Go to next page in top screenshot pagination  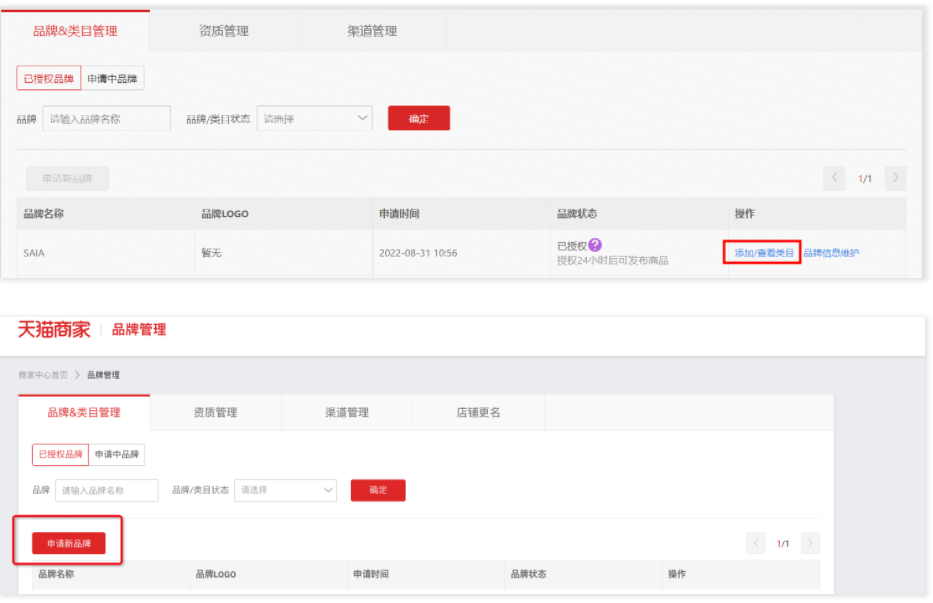coord(895,179)
